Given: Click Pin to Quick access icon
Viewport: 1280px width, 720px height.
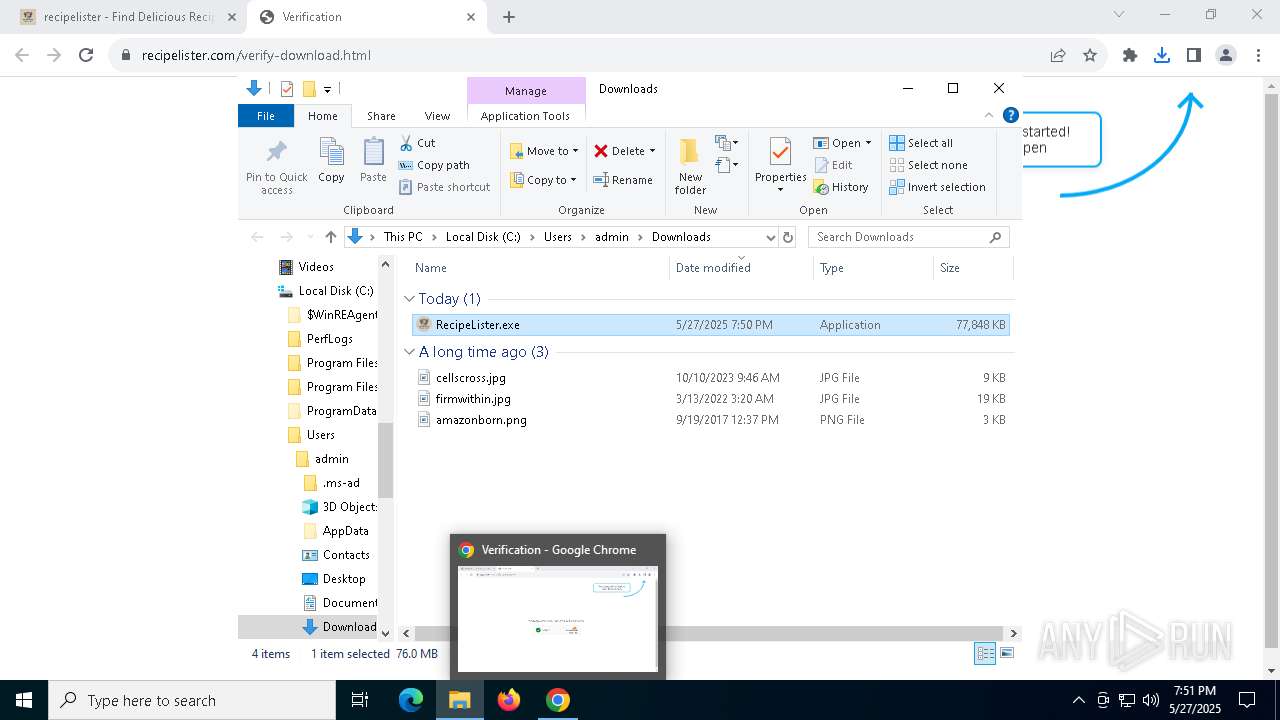Looking at the screenshot, I should click(x=277, y=166).
